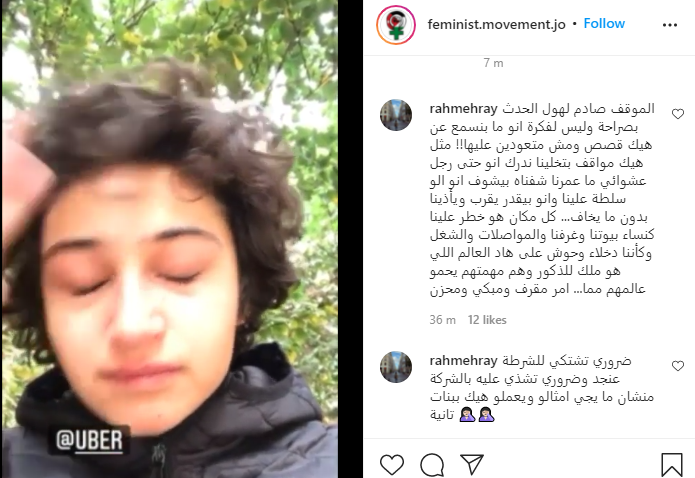Open rahmehray avatar on first comment
The image size is (695, 478).
click(396, 115)
